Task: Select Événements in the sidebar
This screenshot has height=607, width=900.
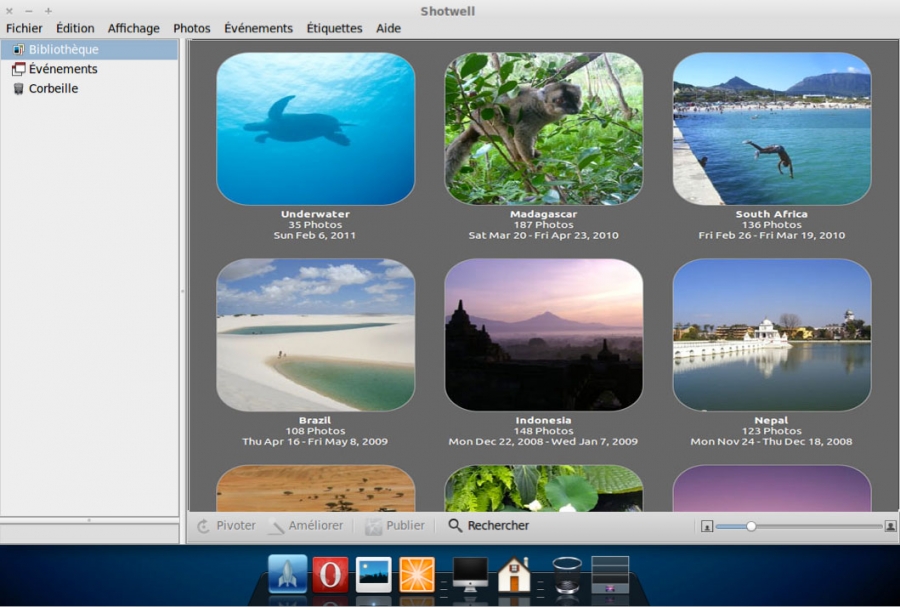Action: coord(63,69)
